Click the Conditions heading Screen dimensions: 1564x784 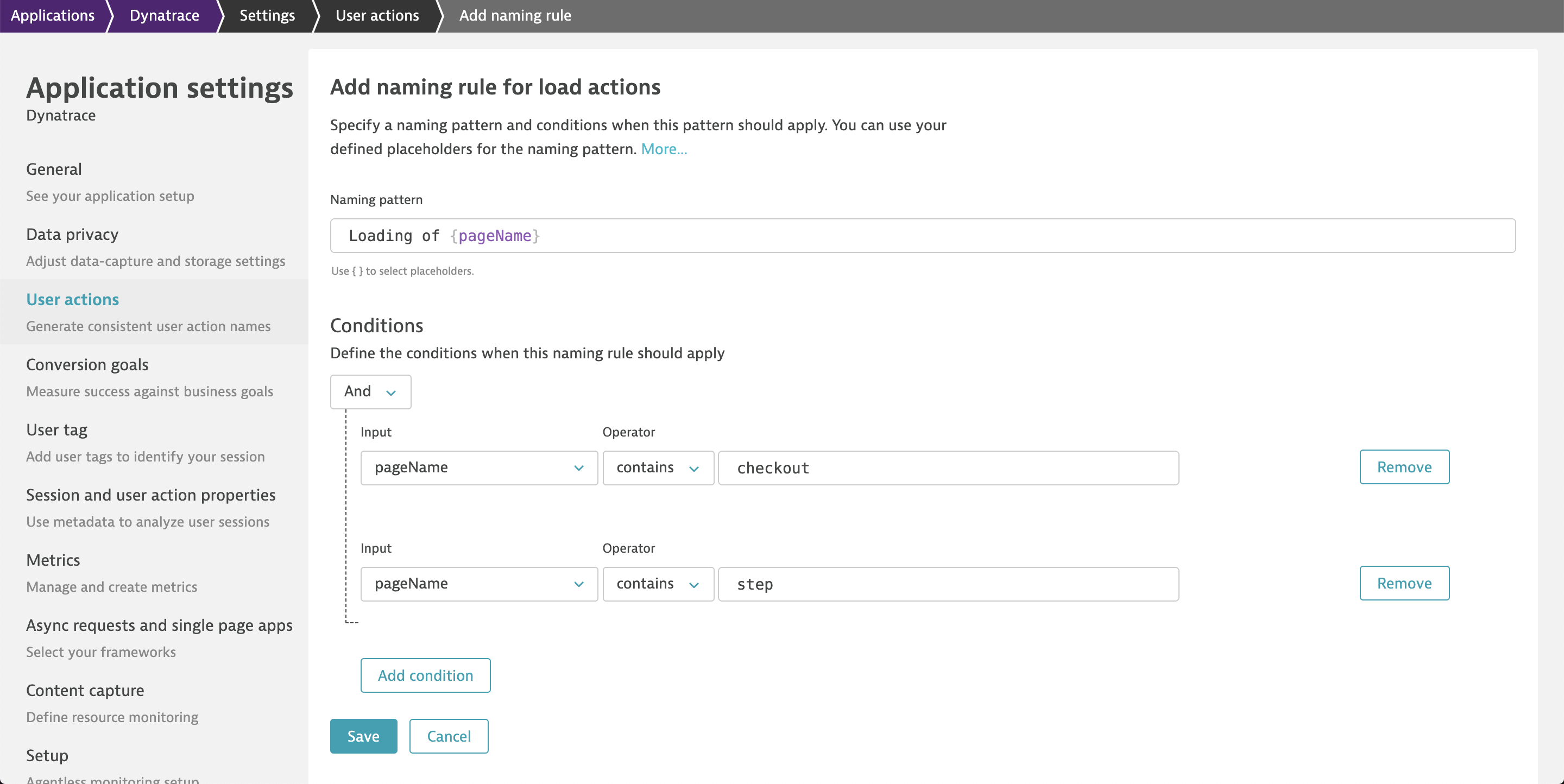(376, 326)
